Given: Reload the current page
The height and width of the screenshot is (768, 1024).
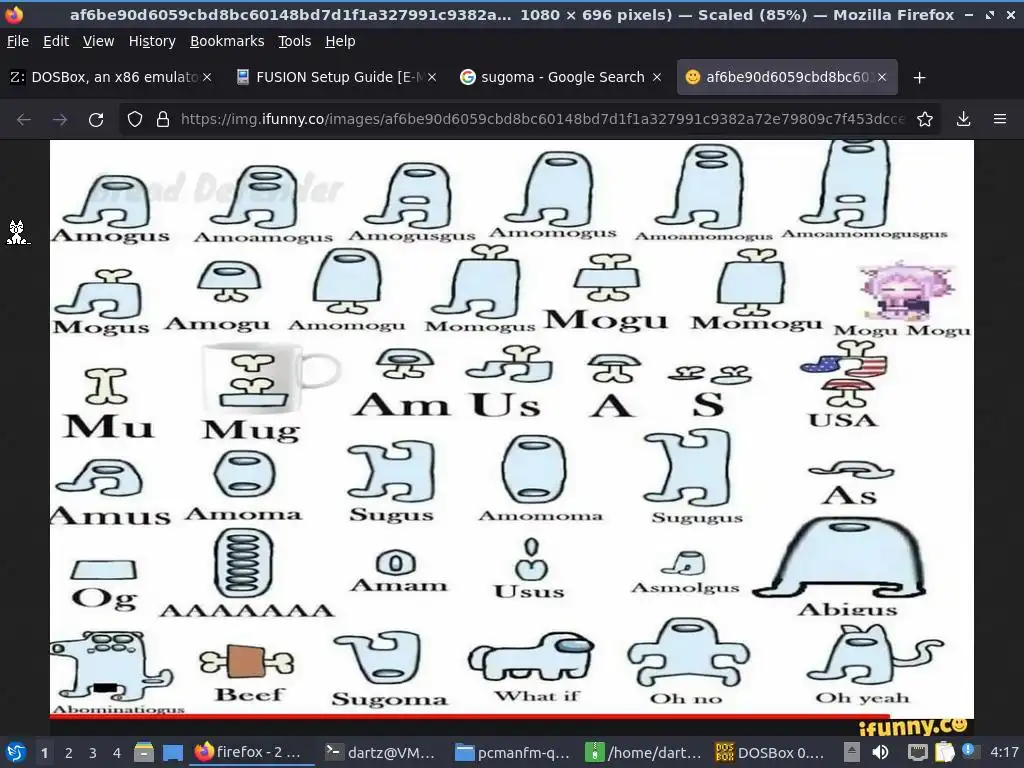Looking at the screenshot, I should pyautogui.click(x=96, y=120).
